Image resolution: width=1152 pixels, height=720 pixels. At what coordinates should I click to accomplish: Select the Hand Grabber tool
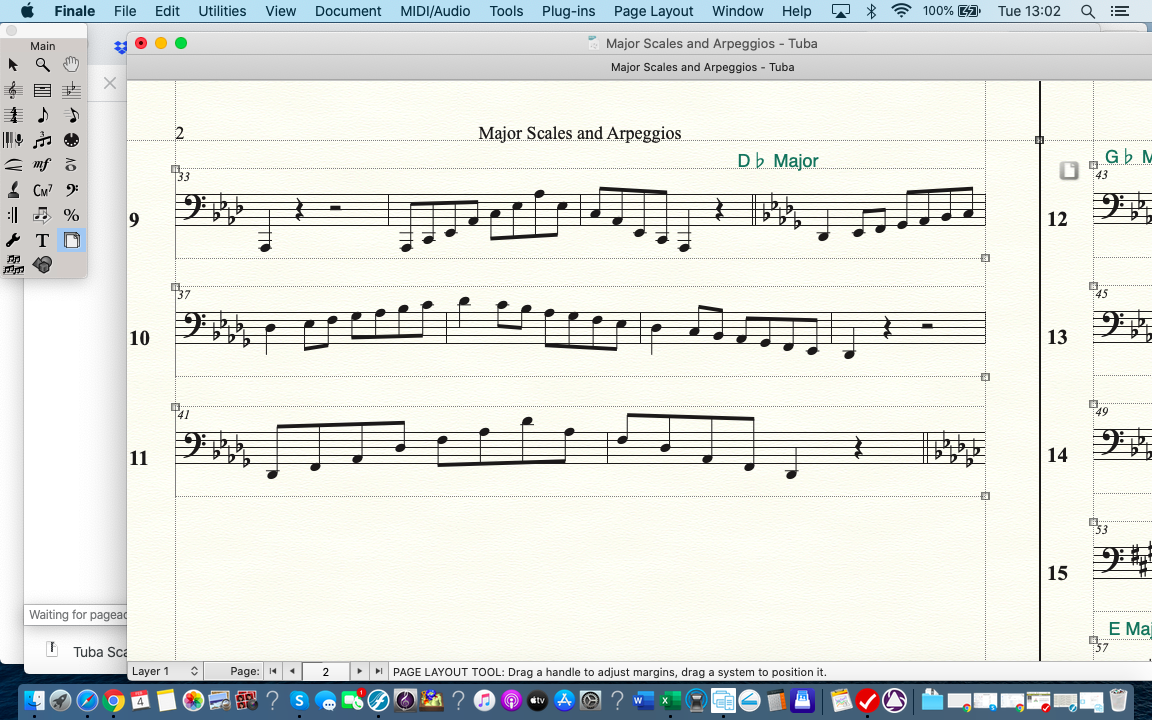pos(71,65)
